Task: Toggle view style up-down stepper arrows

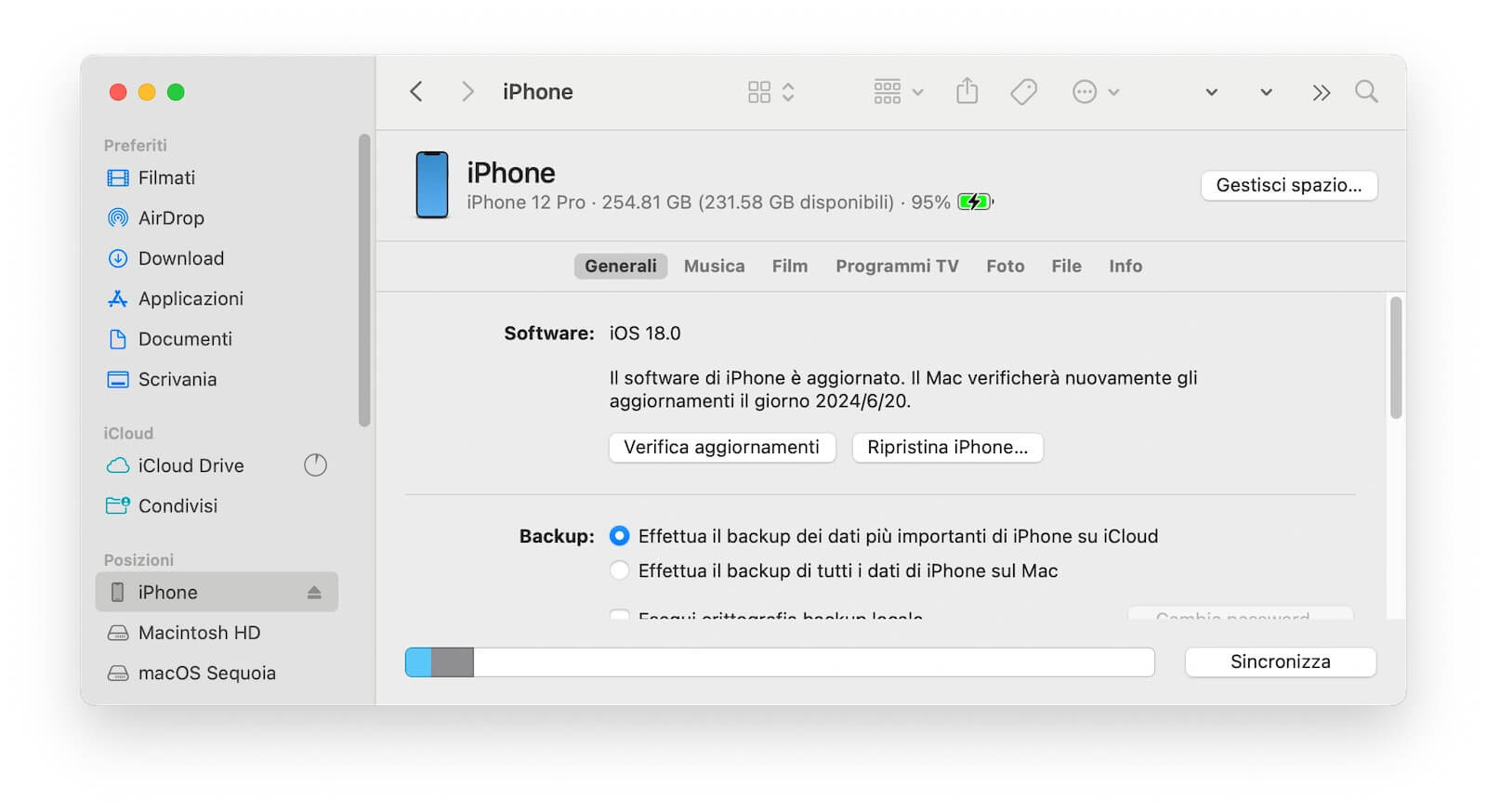Action: click(788, 91)
